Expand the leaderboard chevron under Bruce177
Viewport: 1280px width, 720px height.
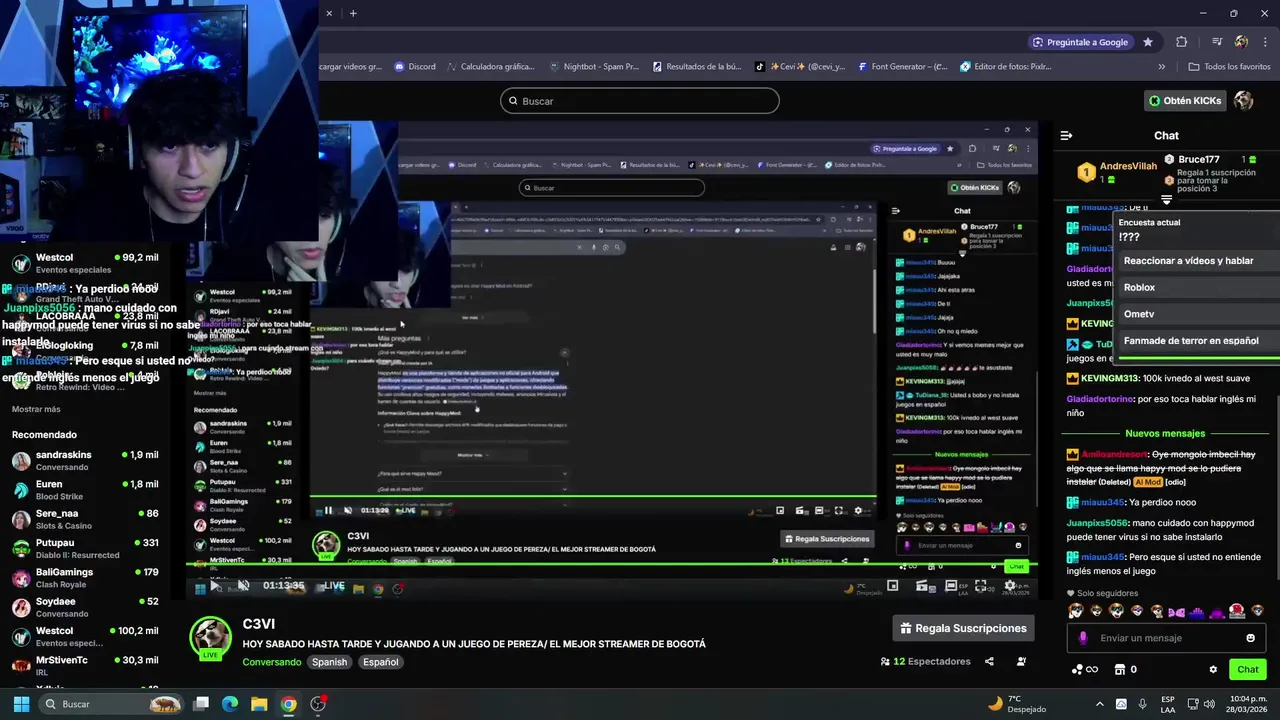[x=1166, y=200]
